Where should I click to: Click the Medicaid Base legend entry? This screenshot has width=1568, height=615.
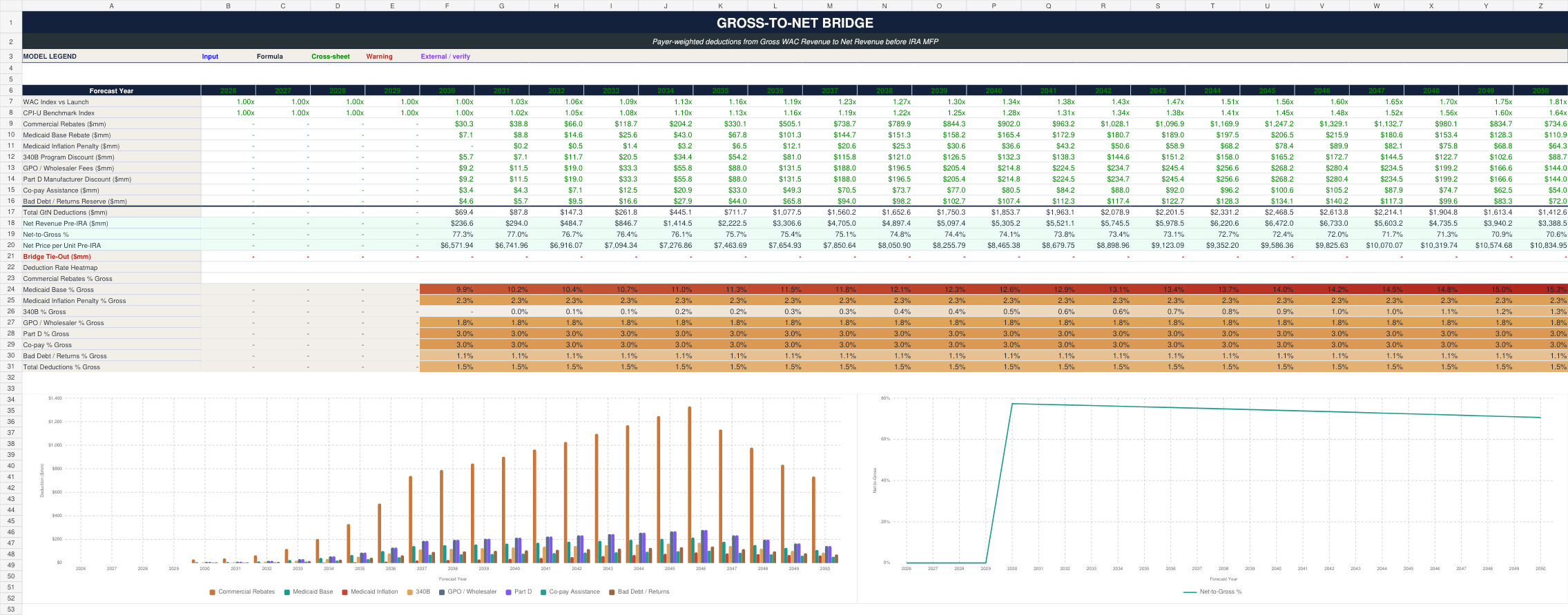point(309,592)
